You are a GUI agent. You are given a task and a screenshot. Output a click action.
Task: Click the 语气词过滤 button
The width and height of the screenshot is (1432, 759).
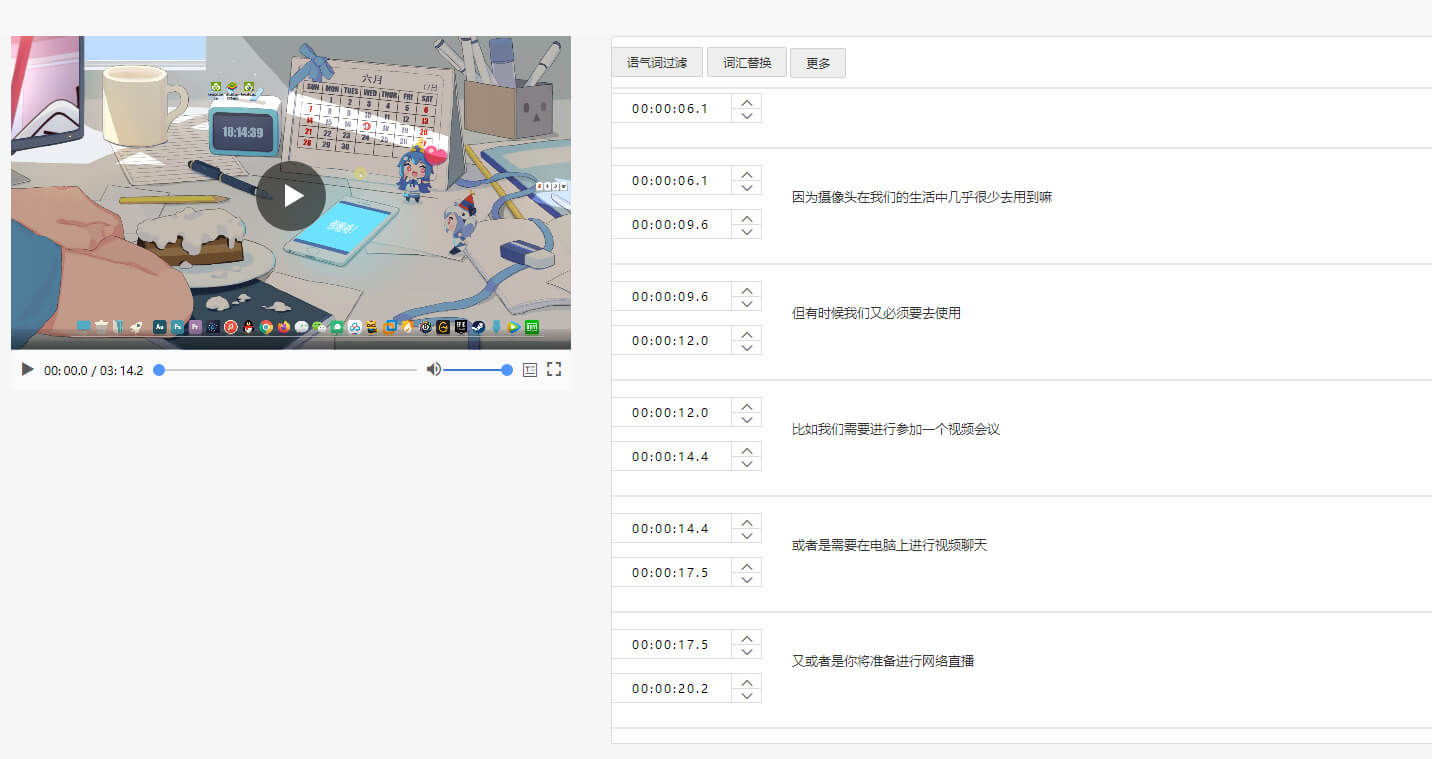657,62
